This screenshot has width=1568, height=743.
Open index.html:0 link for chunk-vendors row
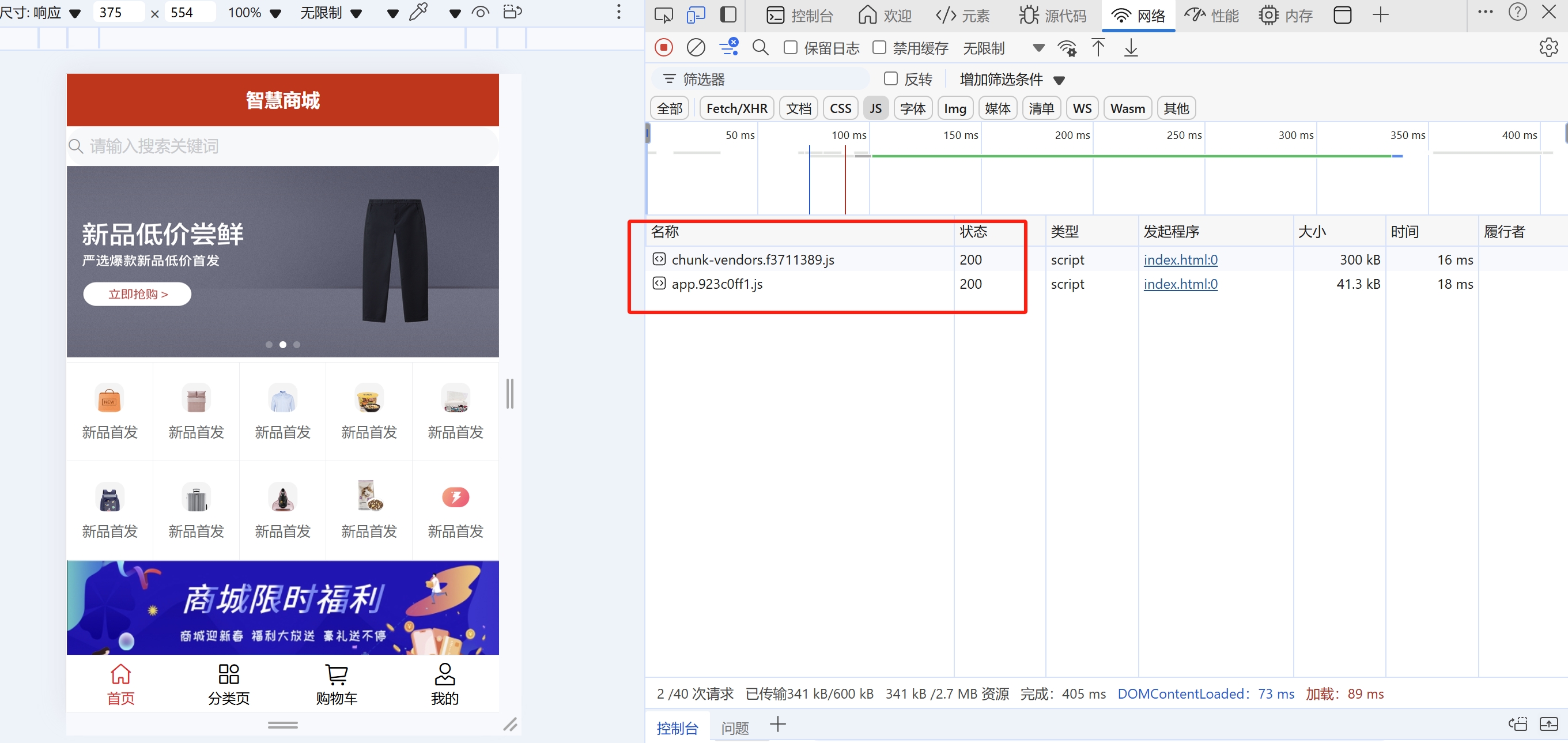[x=1180, y=260]
